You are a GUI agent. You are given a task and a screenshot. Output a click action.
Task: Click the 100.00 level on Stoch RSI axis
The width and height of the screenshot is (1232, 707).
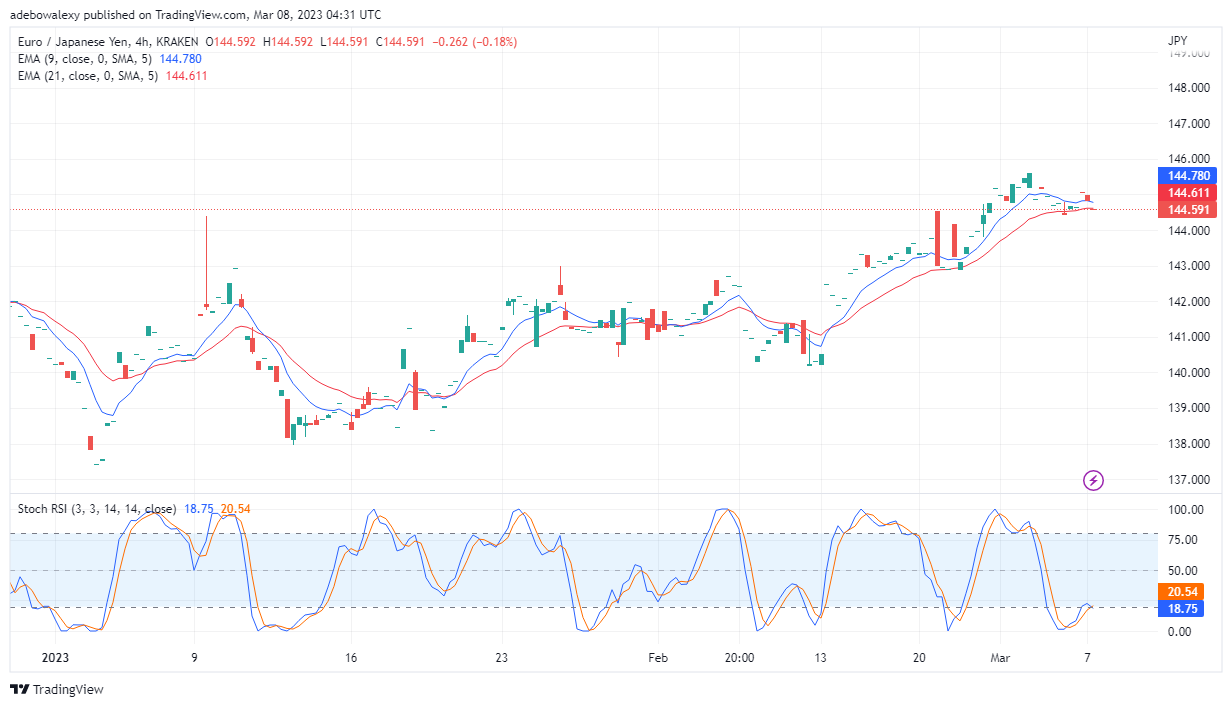point(1184,510)
